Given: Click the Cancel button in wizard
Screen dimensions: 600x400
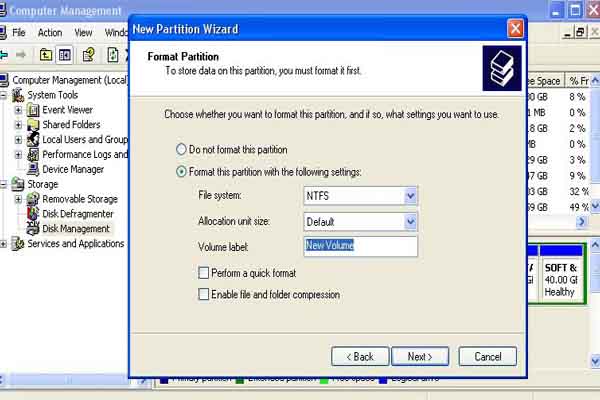Looking at the screenshot, I should [x=487, y=356].
